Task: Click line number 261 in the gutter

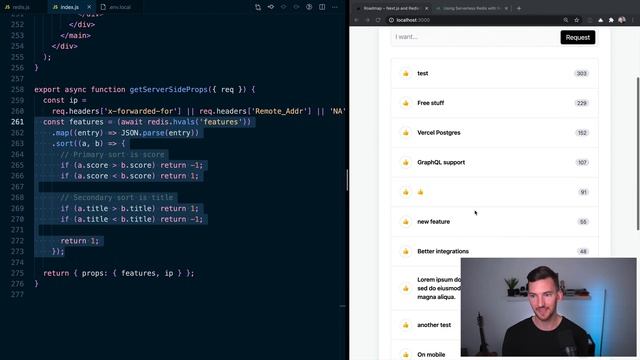Action: click(18, 122)
